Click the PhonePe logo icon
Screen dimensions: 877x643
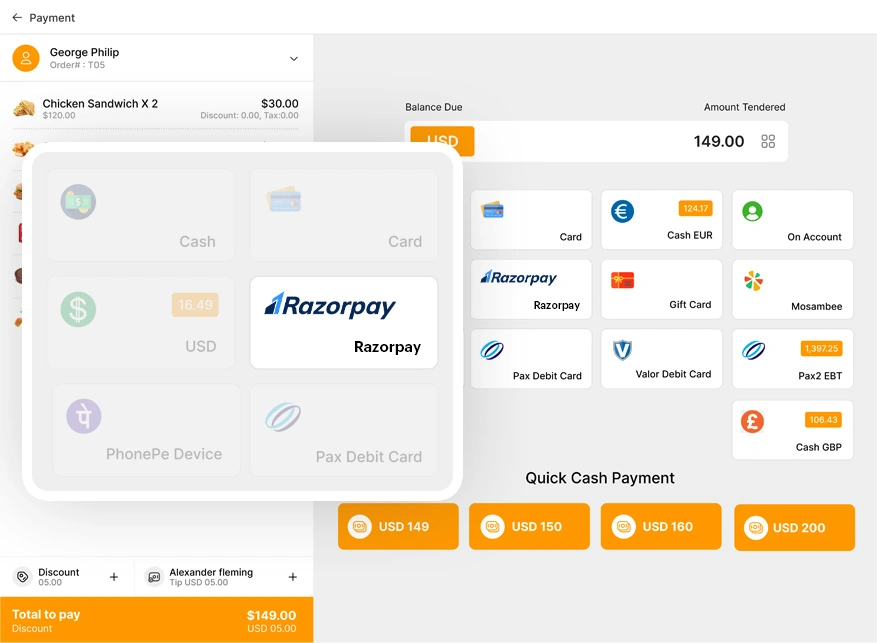tap(84, 417)
